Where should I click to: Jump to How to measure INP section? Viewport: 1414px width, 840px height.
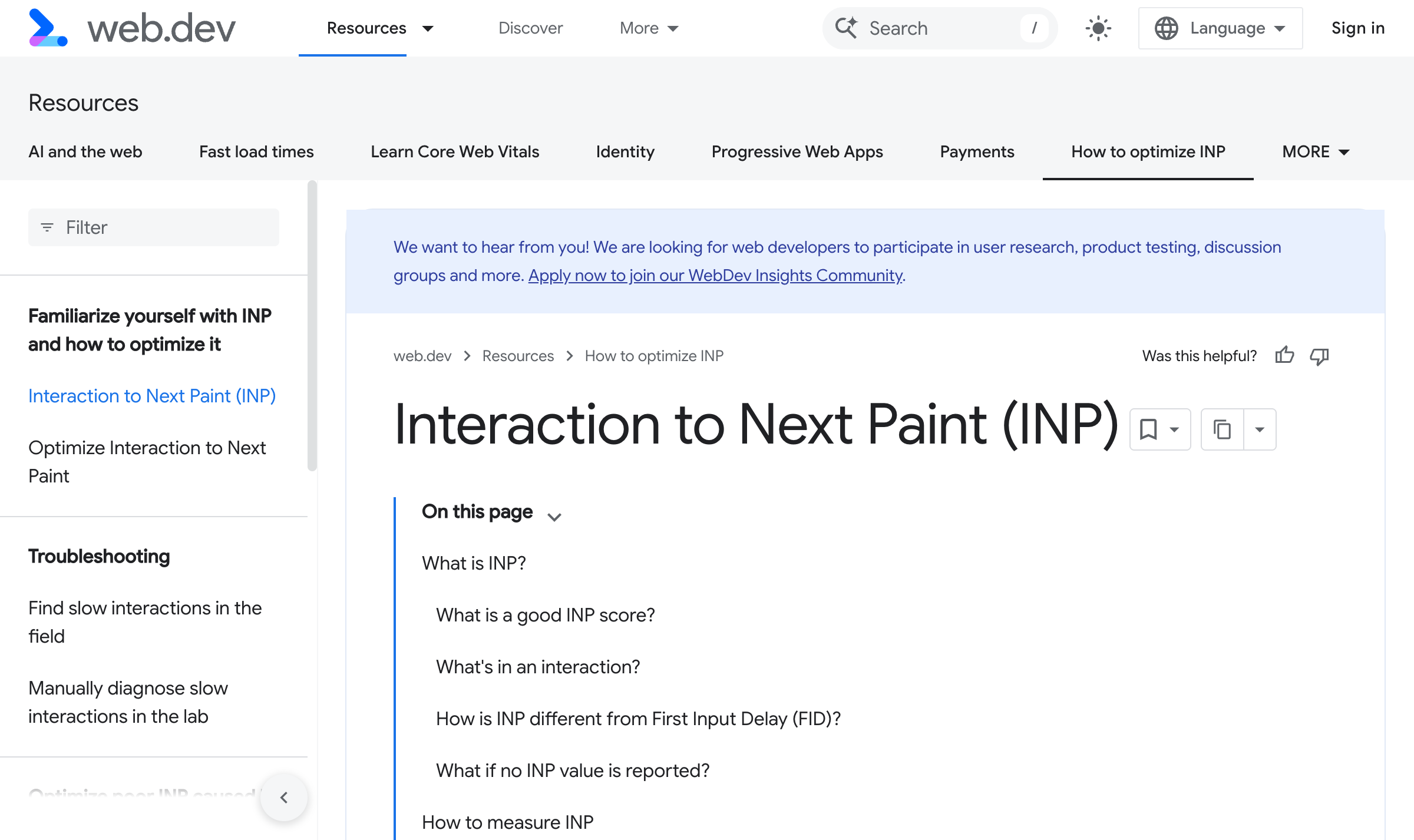(508, 822)
